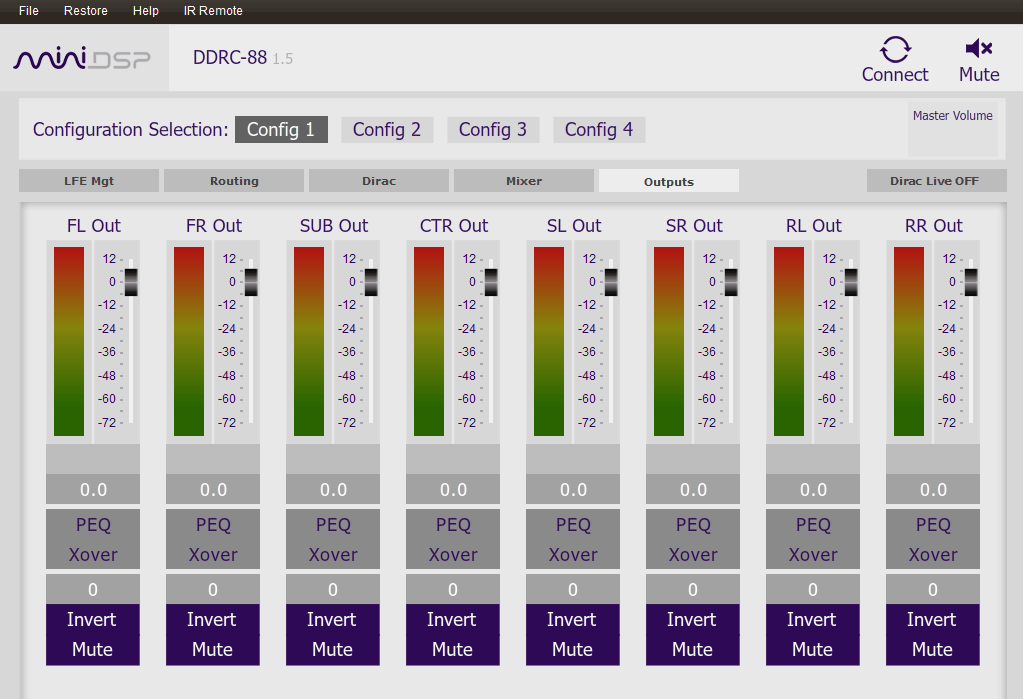Click the FL Out gain value field
This screenshot has width=1023, height=699.
click(93, 489)
